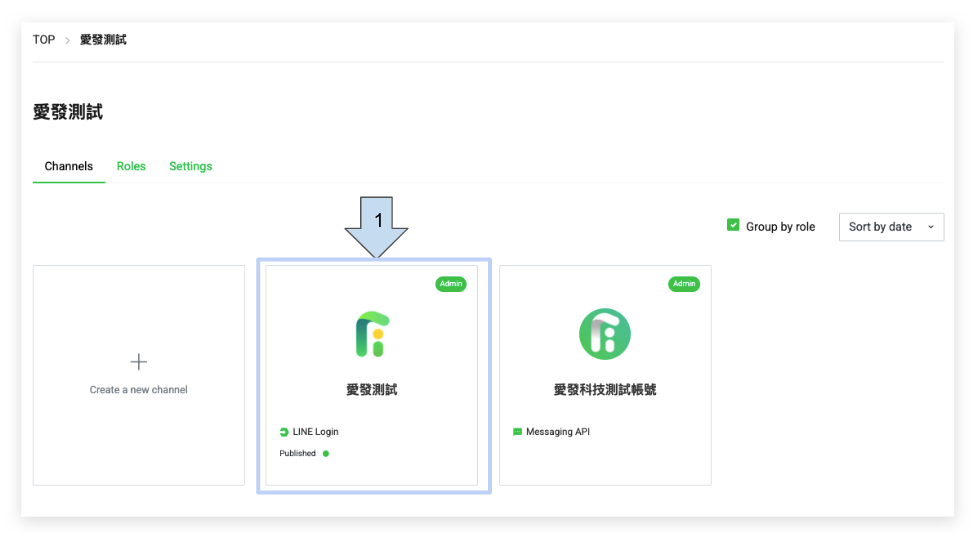Go to TOP via breadcrumb link

click(44, 40)
